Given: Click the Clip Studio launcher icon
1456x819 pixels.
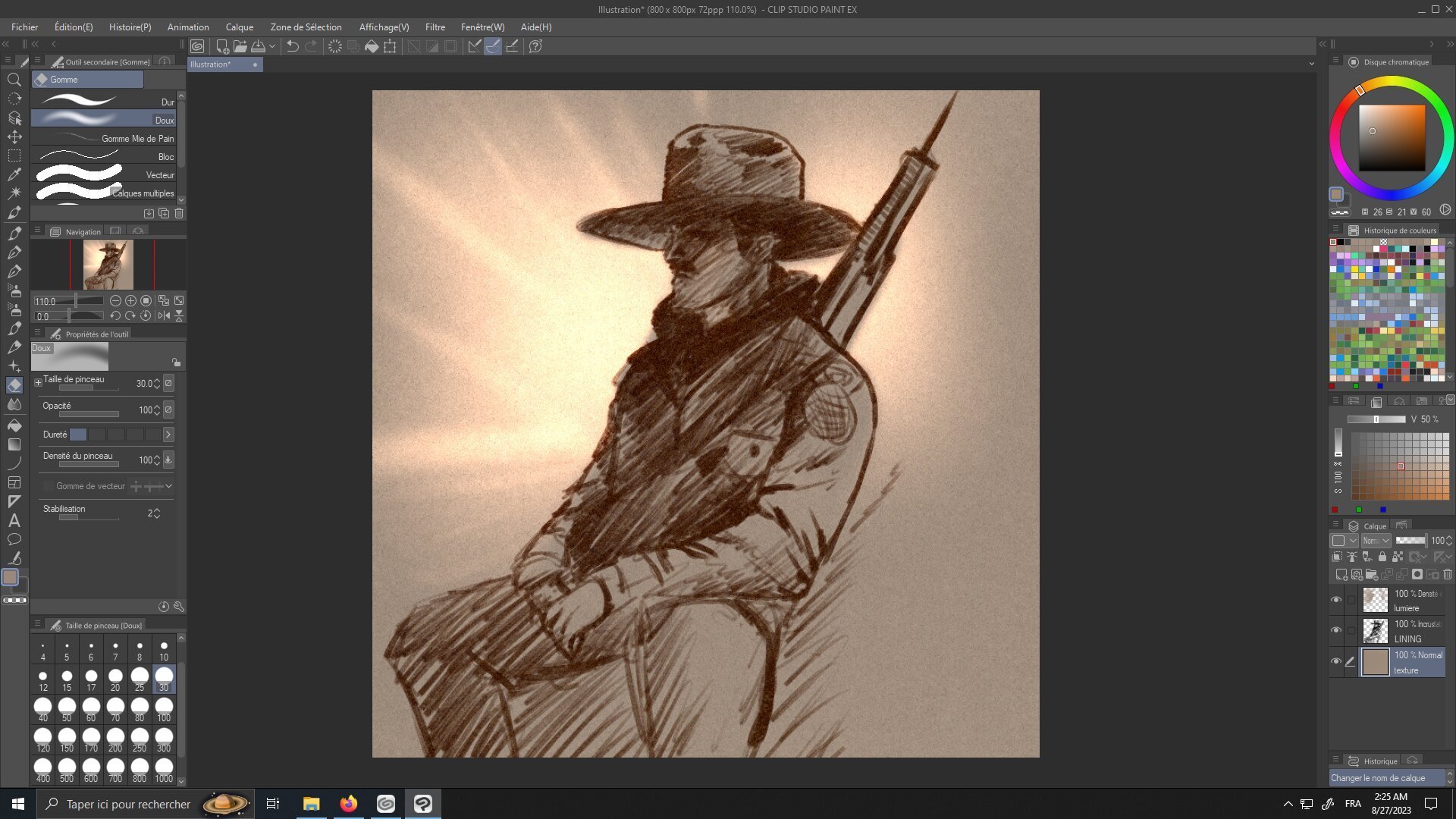Looking at the screenshot, I should coord(197,46).
